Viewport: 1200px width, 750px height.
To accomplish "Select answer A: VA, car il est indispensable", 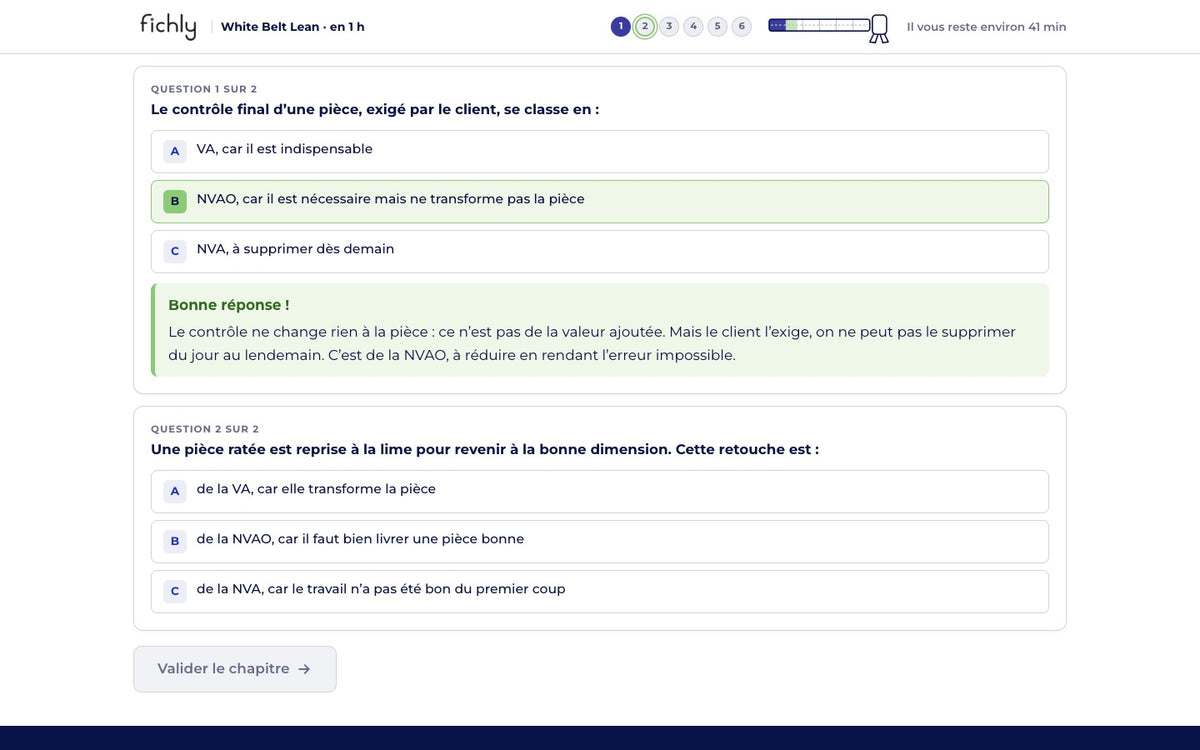I will click(x=600, y=151).
